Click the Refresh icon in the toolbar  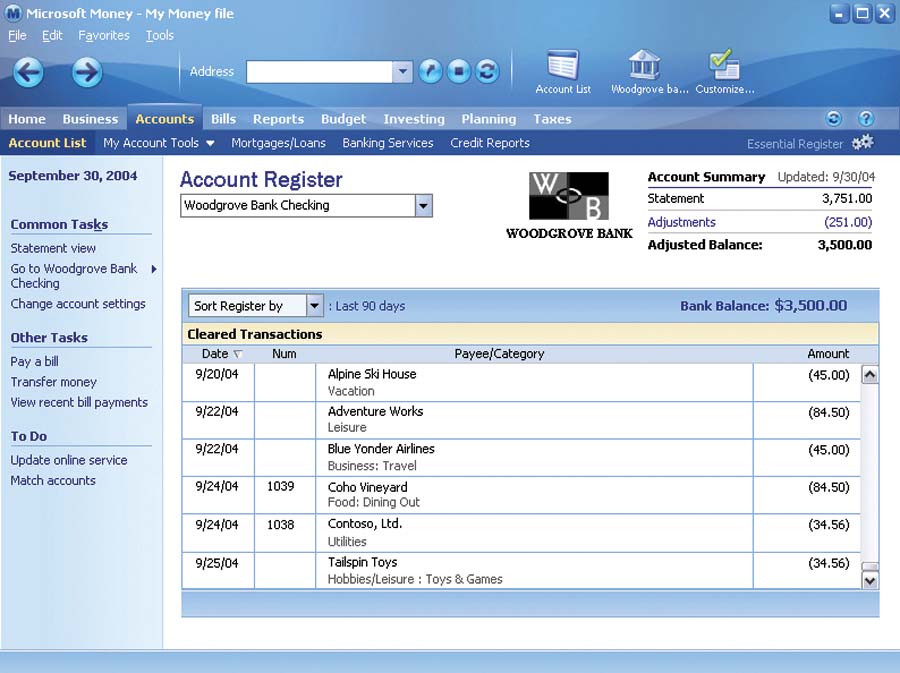pos(487,72)
